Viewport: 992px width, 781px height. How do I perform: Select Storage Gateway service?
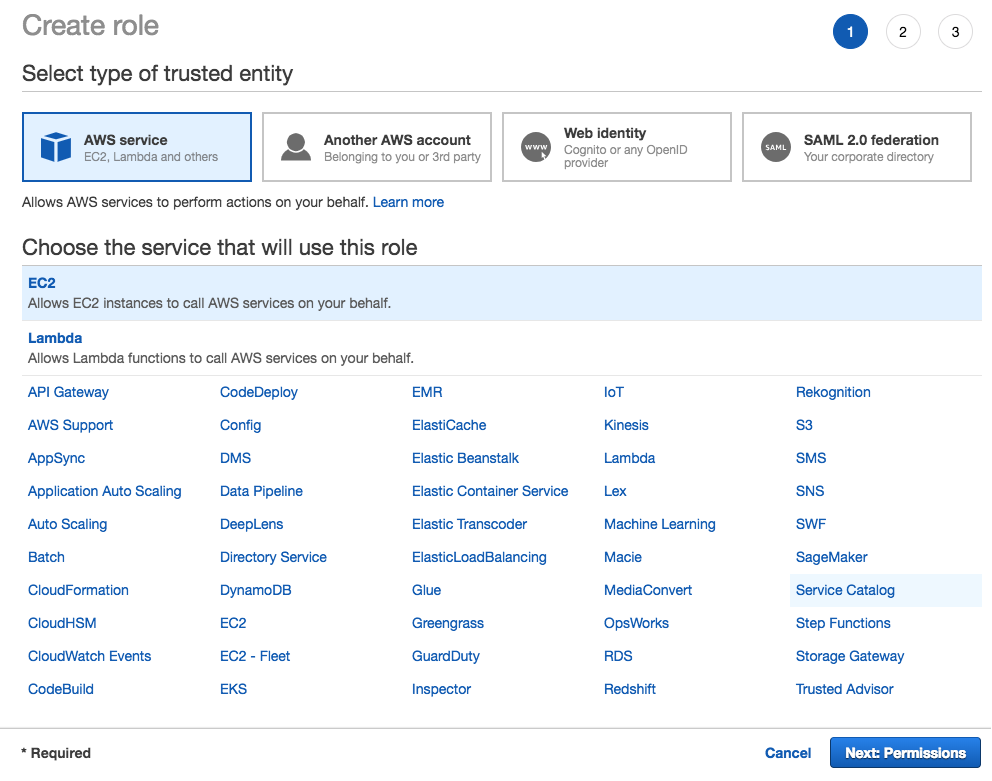(850, 656)
